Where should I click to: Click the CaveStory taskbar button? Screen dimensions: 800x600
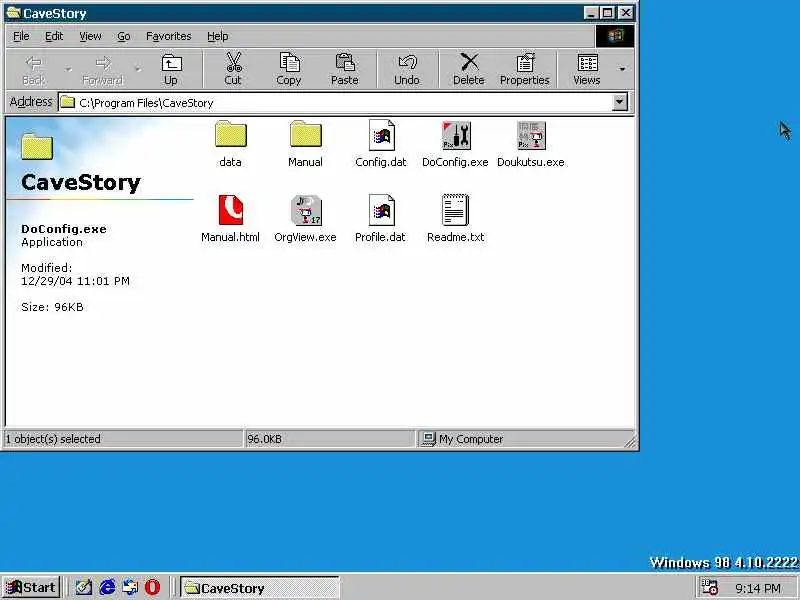[260, 588]
